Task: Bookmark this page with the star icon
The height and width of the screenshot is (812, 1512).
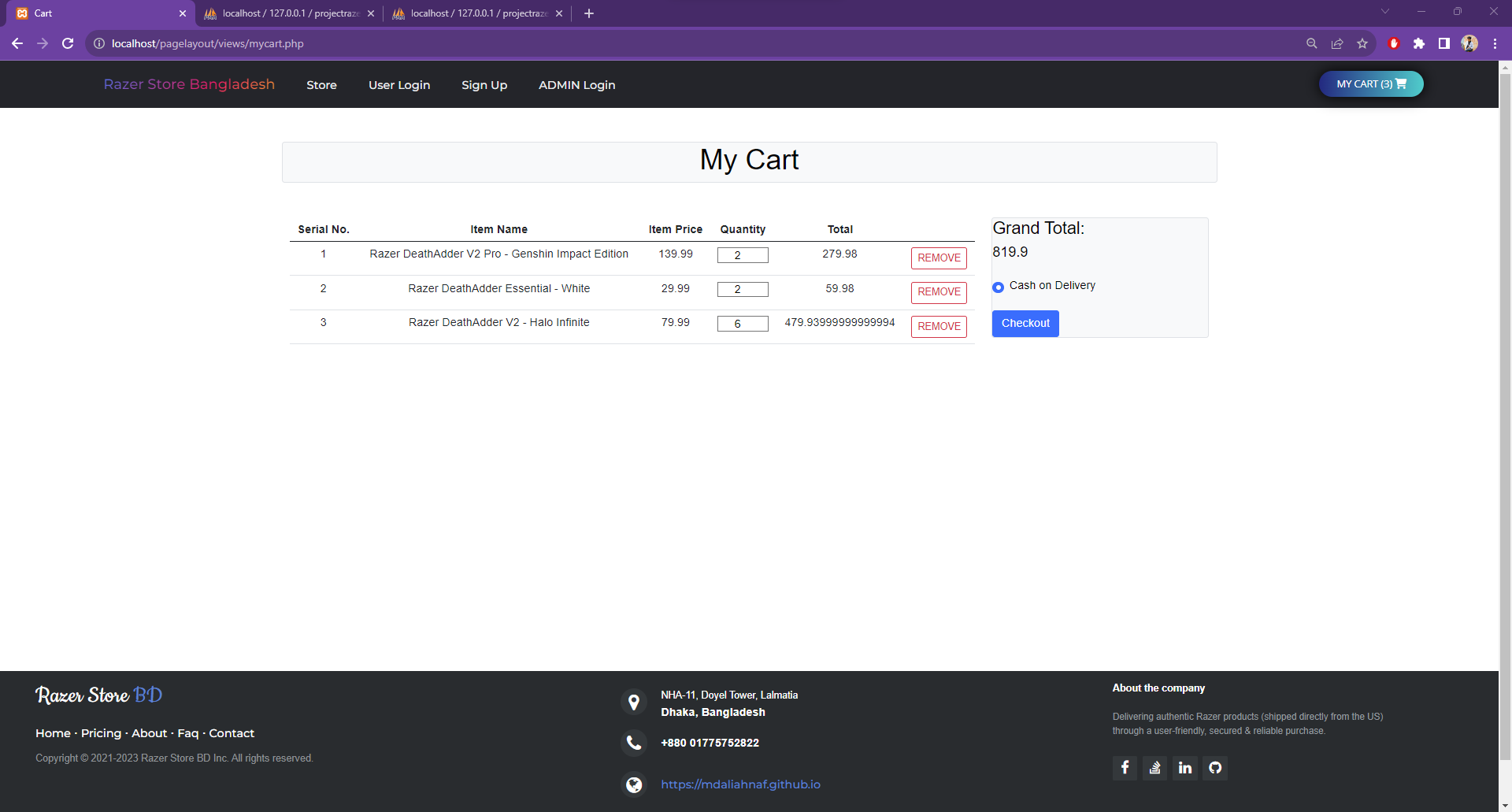Action: [1362, 43]
